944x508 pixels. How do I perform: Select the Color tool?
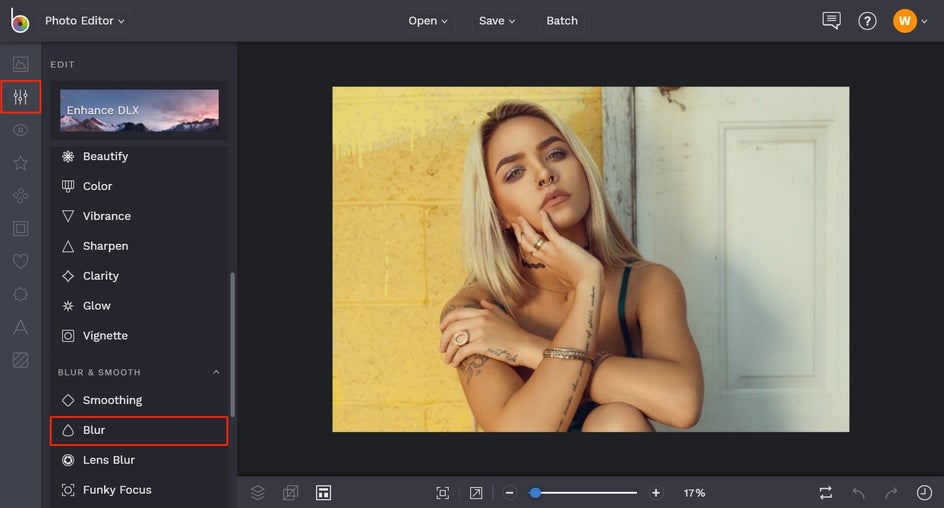click(x=139, y=186)
